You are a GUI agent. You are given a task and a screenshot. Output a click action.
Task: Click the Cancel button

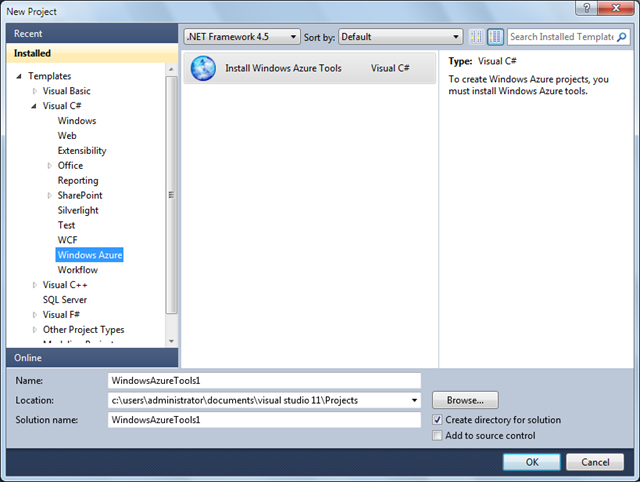coord(595,462)
